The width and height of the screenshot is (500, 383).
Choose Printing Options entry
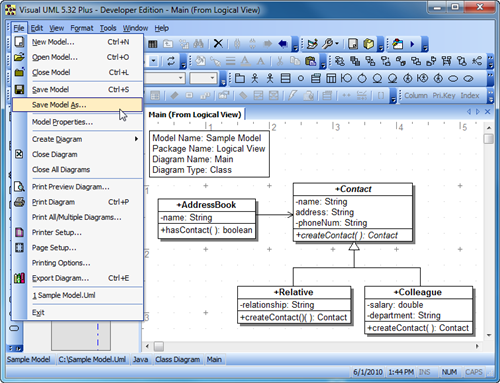(x=77, y=263)
